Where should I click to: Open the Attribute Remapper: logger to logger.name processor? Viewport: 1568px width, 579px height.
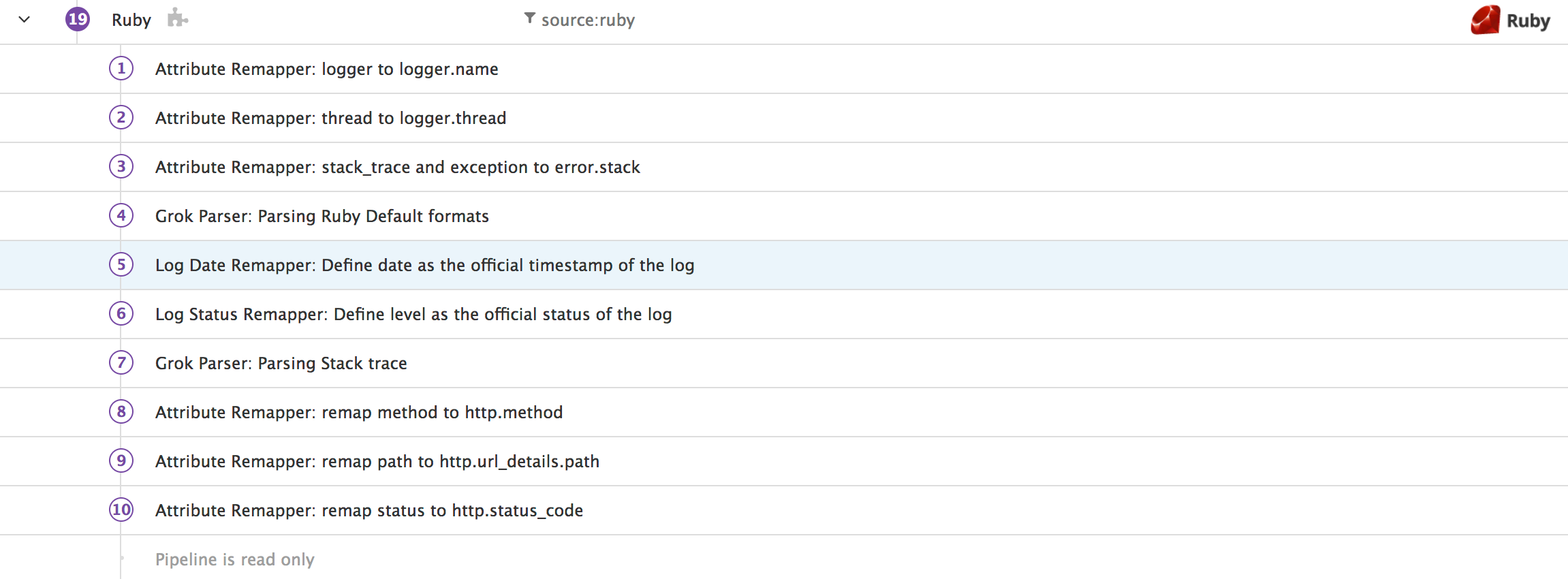326,68
